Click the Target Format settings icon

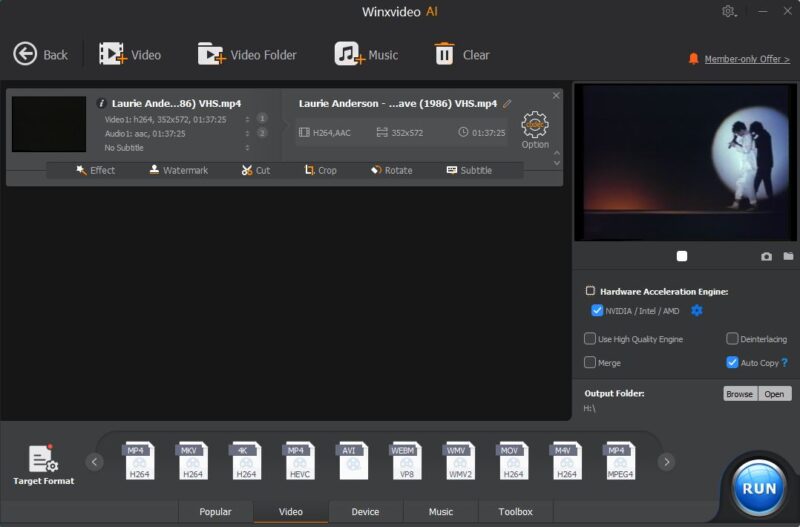43,459
